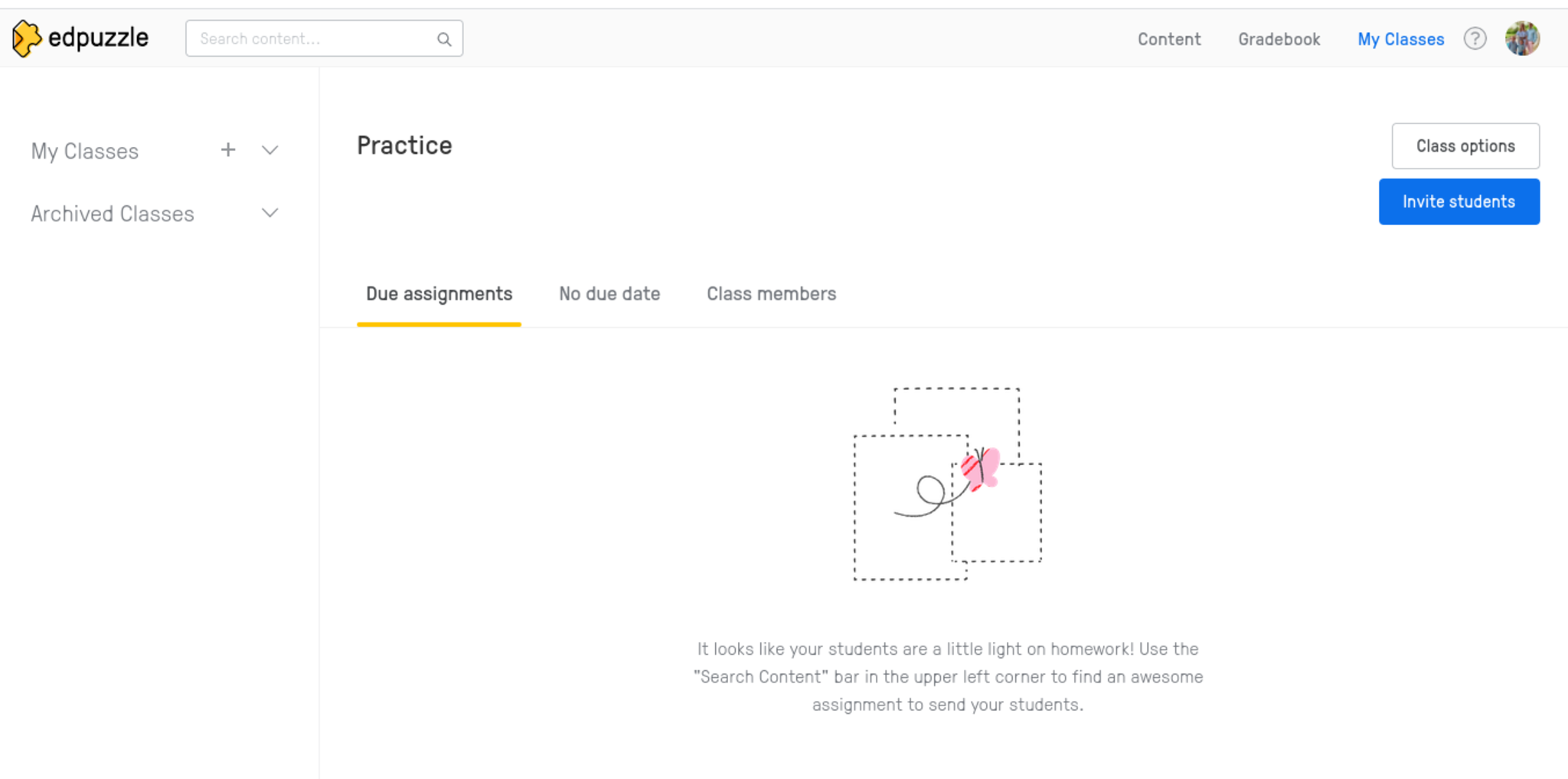Screen dimensions: 1568x779
Task: Open the user profile avatar menu
Action: (1522, 38)
